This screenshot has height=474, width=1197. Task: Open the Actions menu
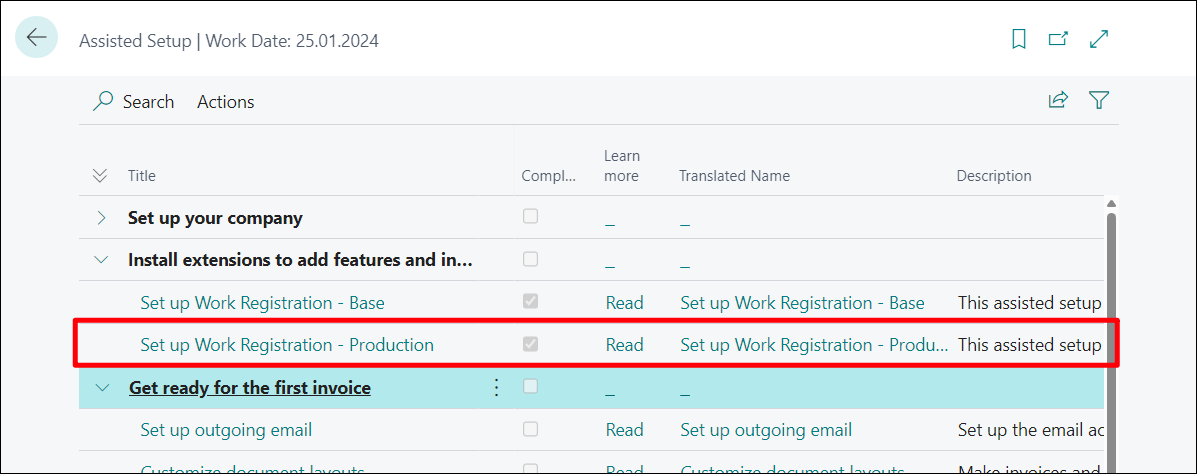(x=225, y=102)
